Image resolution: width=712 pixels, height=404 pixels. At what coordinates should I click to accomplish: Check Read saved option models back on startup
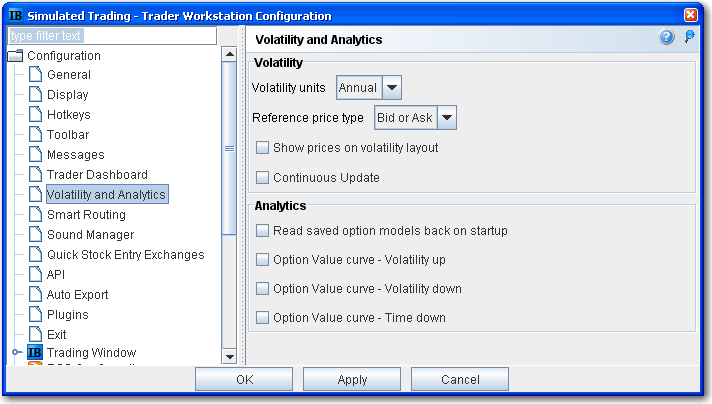(262, 231)
